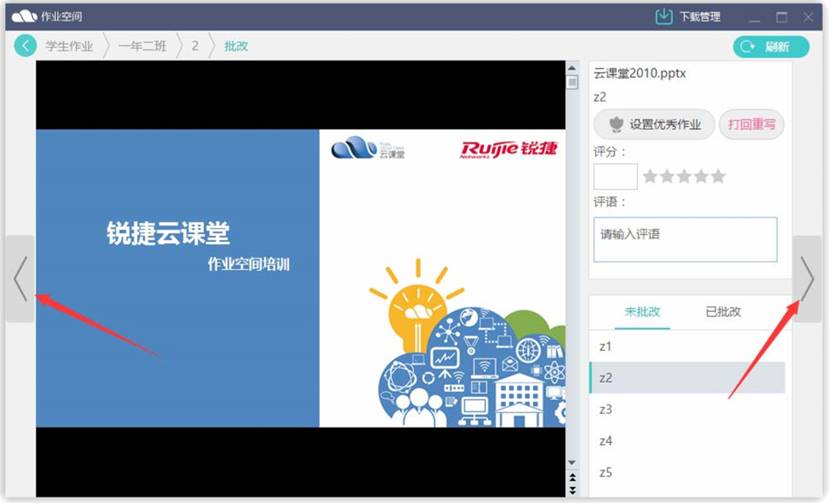Image resolution: width=831 pixels, height=503 pixels.
Task: Click 设置优秀作业 button
Action: tap(654, 125)
